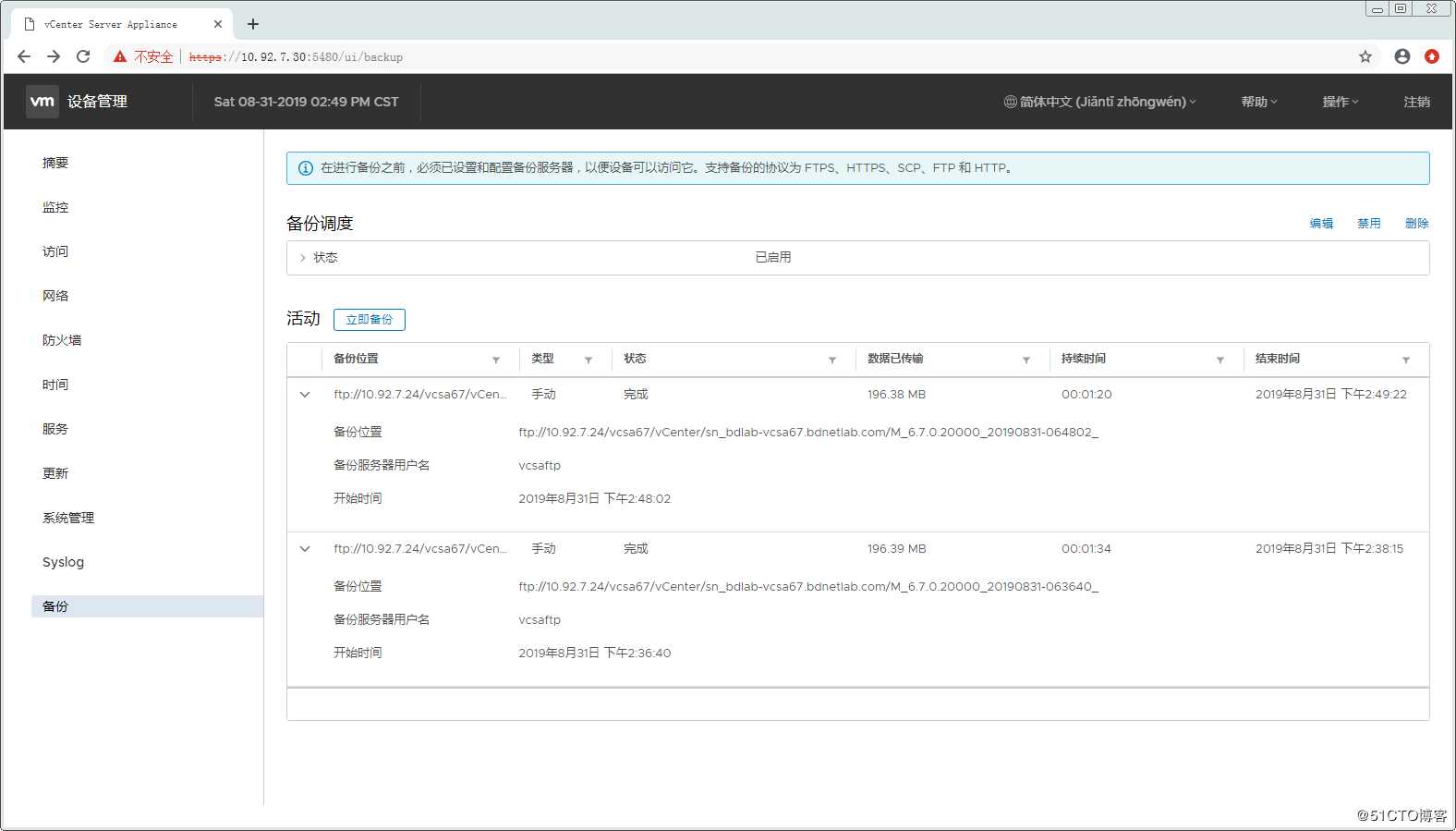Bookmark this page with star icon
Screen dimensions: 1456x831
click(1365, 56)
